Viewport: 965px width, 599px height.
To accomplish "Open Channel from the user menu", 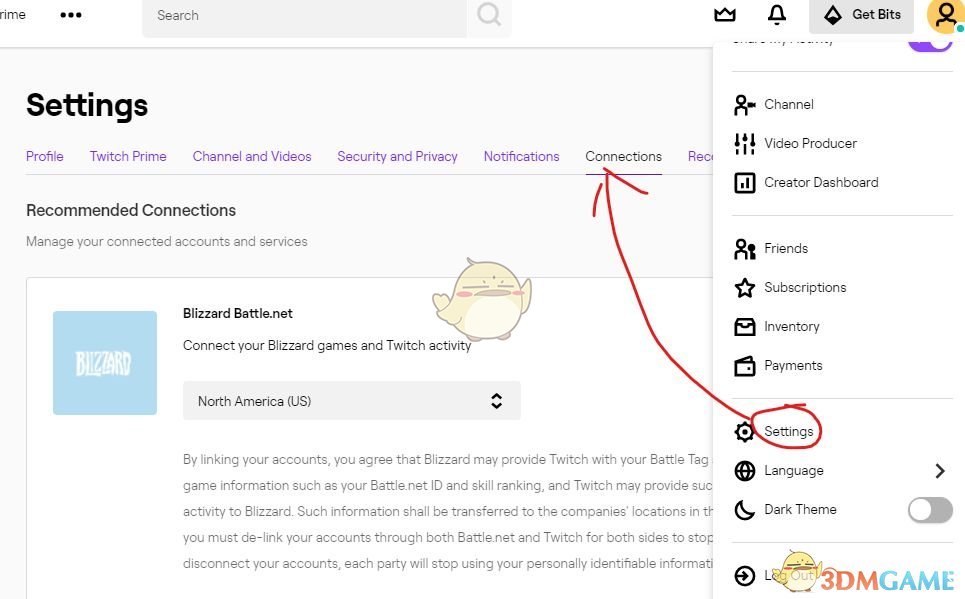I will [x=788, y=105].
